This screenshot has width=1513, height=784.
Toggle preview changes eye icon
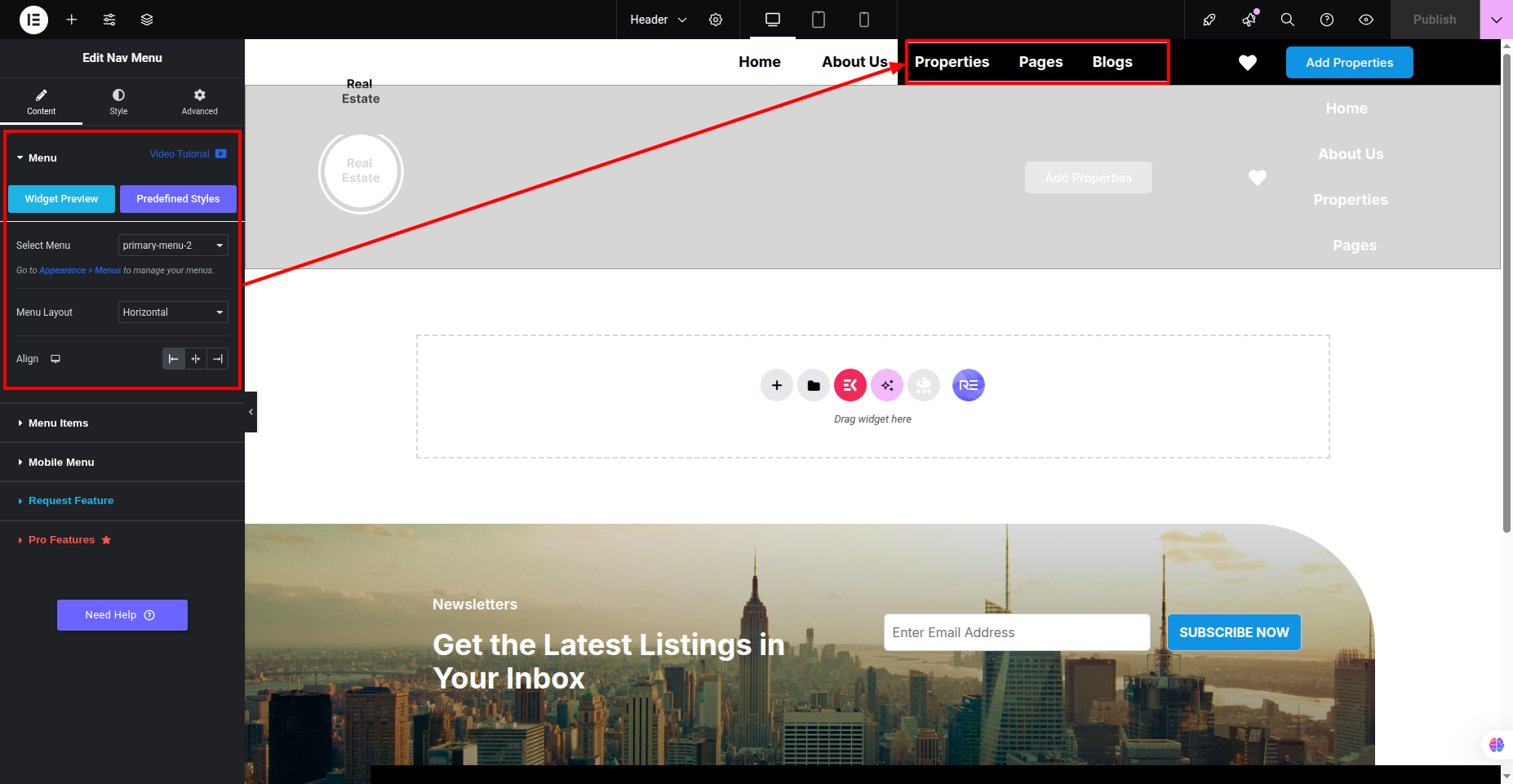(x=1366, y=20)
